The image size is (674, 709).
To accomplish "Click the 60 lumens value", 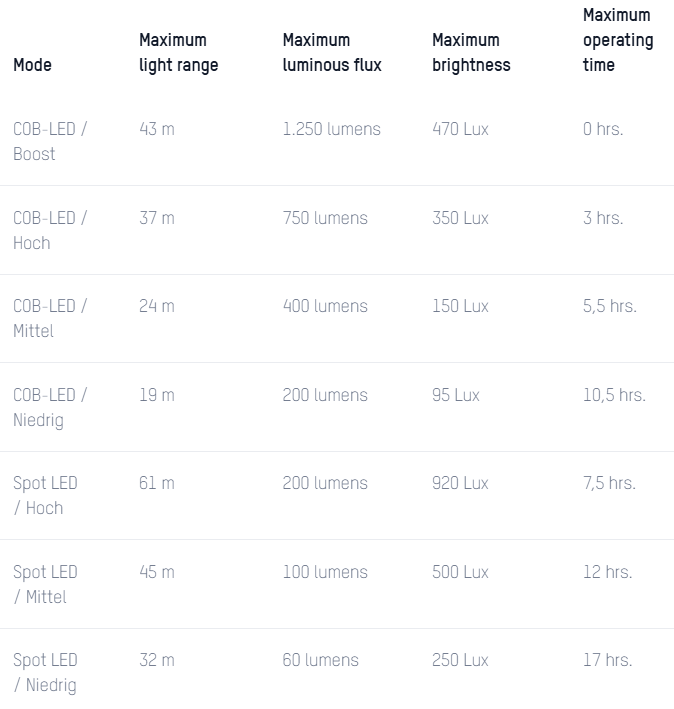I will click(x=321, y=661).
